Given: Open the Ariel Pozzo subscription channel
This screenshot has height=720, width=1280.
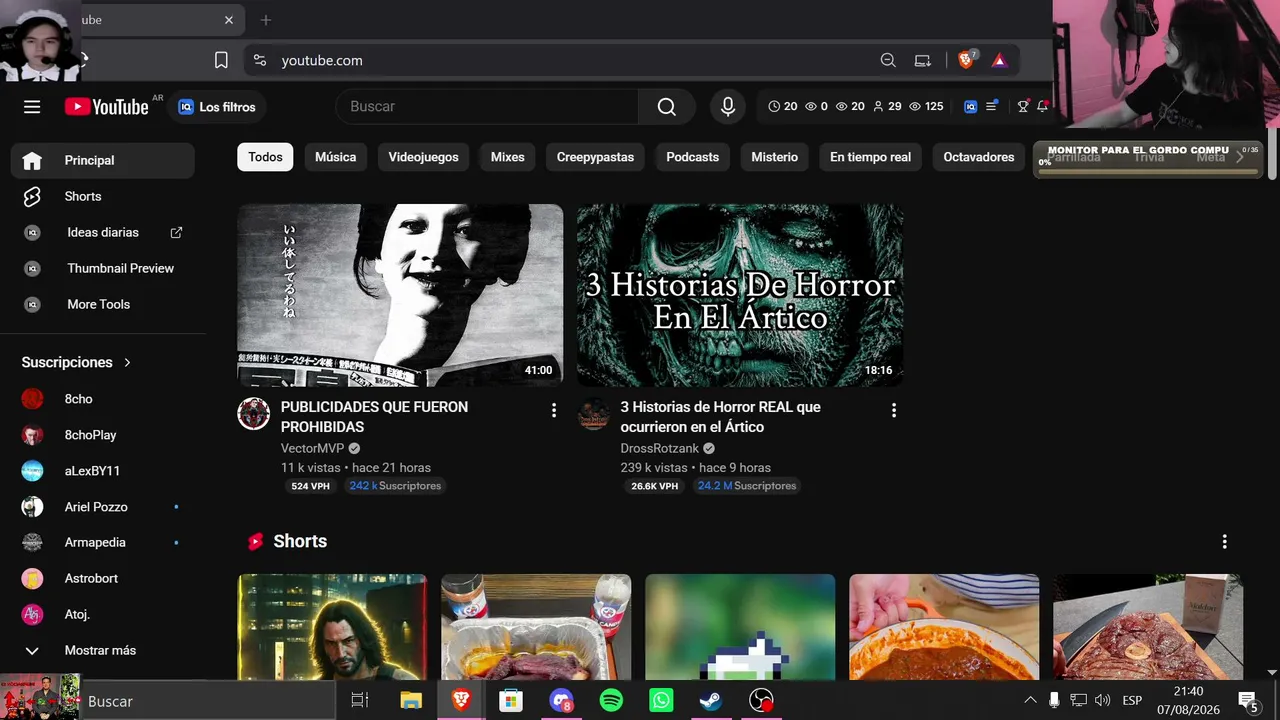Looking at the screenshot, I should click(104, 507).
